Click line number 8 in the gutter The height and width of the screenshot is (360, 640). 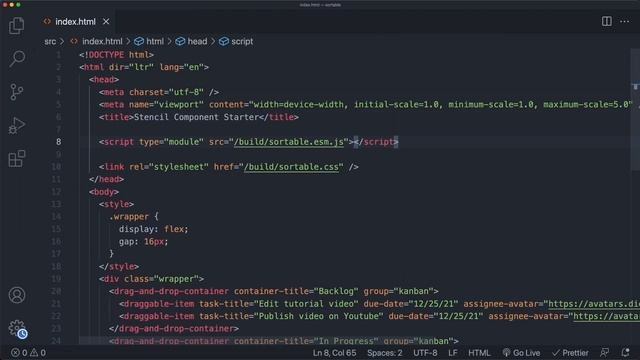58,142
